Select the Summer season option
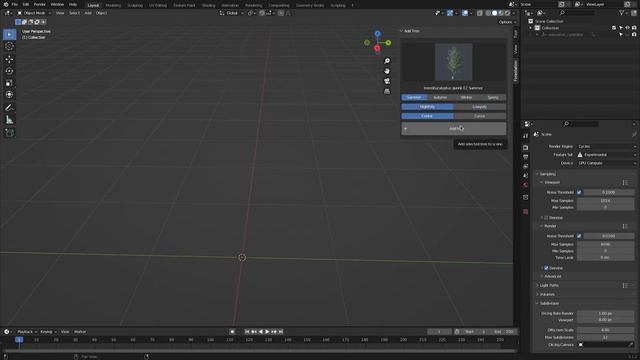640x360 pixels. tap(414, 98)
